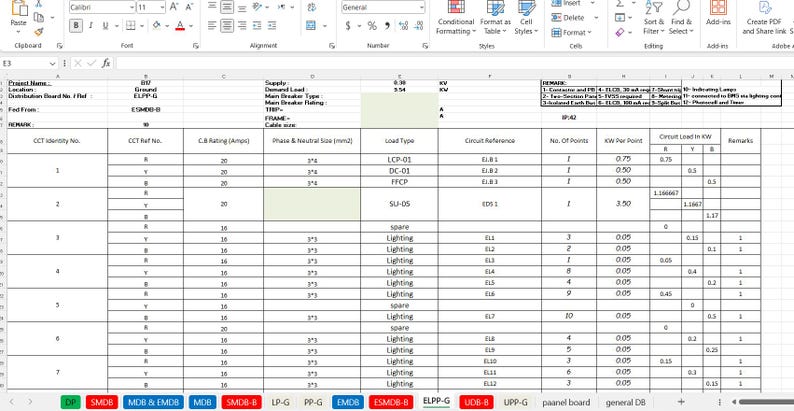Decrease font size with smaller A icon
Viewport: 794px width, 411px height.
coord(189,7)
